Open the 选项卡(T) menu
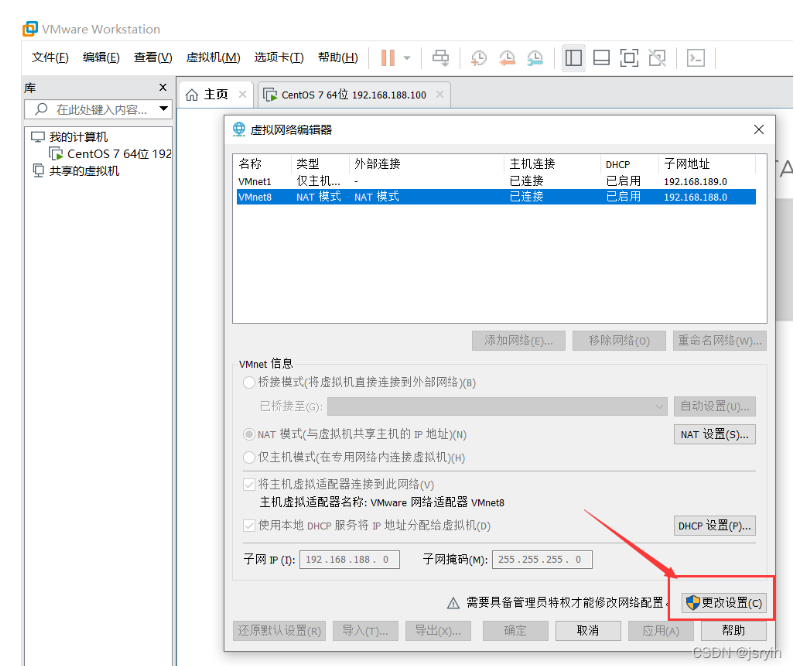The width and height of the screenshot is (794, 666). coord(279,57)
